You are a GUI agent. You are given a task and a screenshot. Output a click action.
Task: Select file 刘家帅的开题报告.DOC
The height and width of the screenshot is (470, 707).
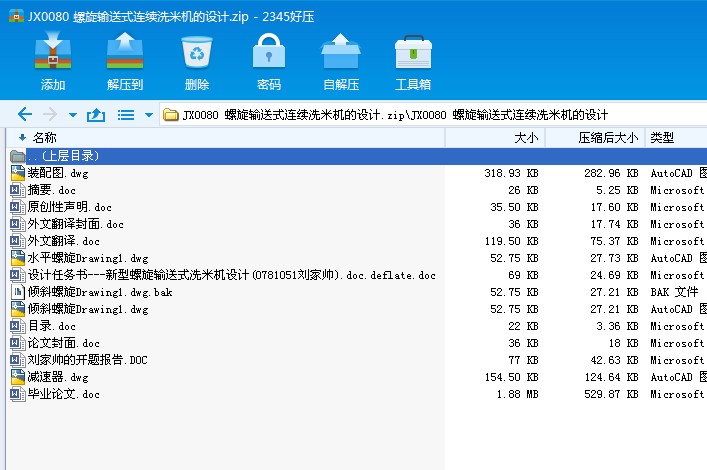[87, 359]
